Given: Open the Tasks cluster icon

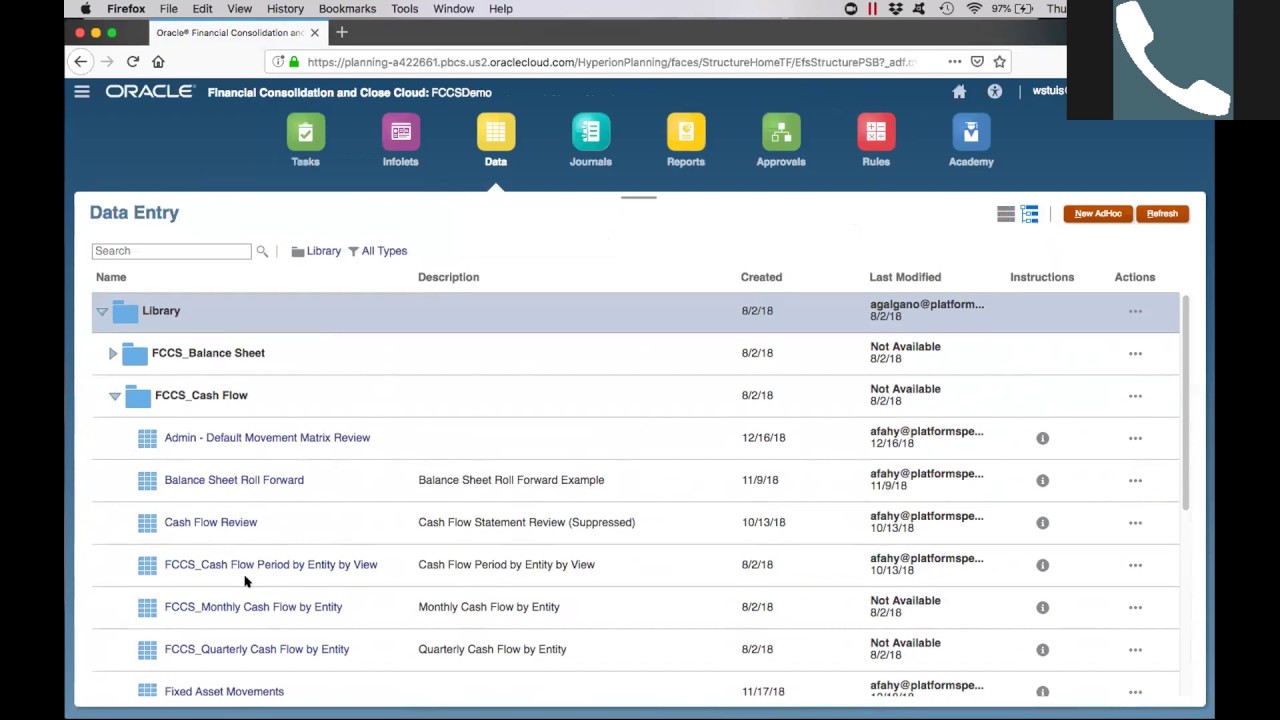Looking at the screenshot, I should (x=305, y=132).
